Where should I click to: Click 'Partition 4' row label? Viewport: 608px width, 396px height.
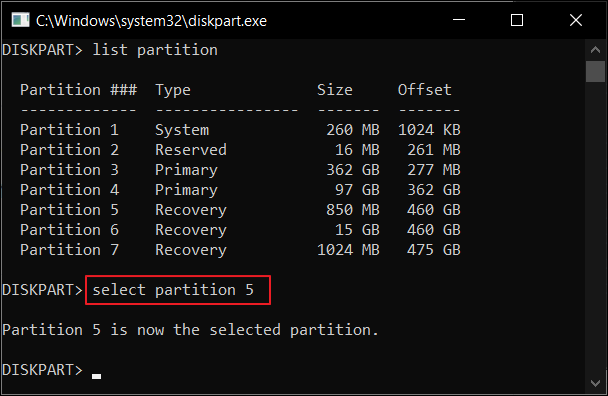coord(69,190)
